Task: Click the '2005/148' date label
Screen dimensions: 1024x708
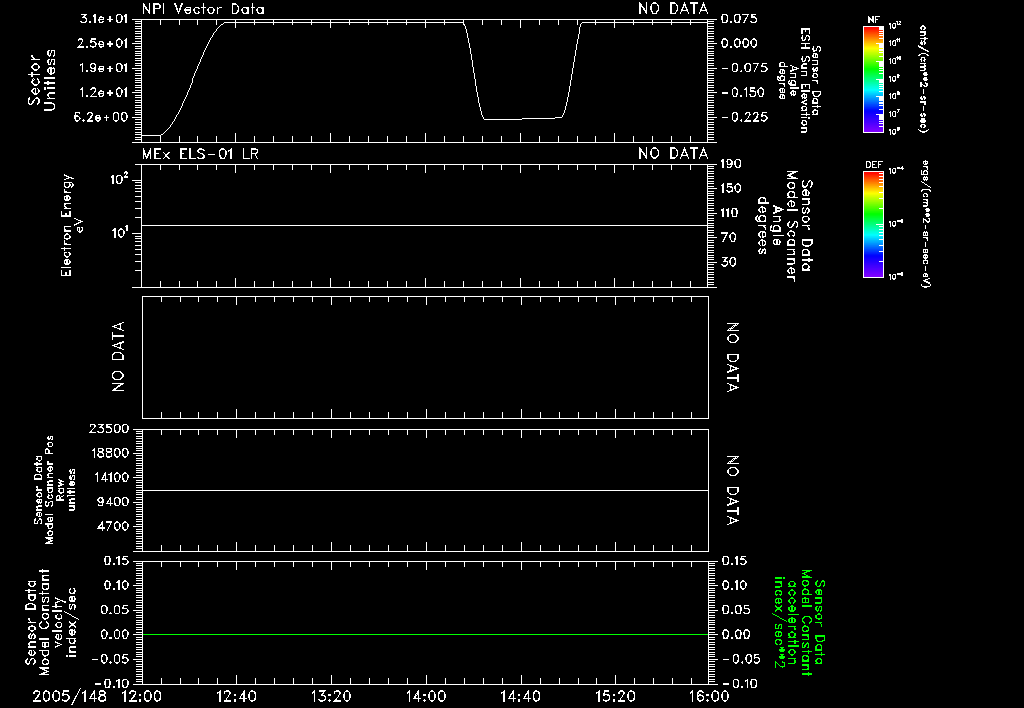Action: pos(69,696)
